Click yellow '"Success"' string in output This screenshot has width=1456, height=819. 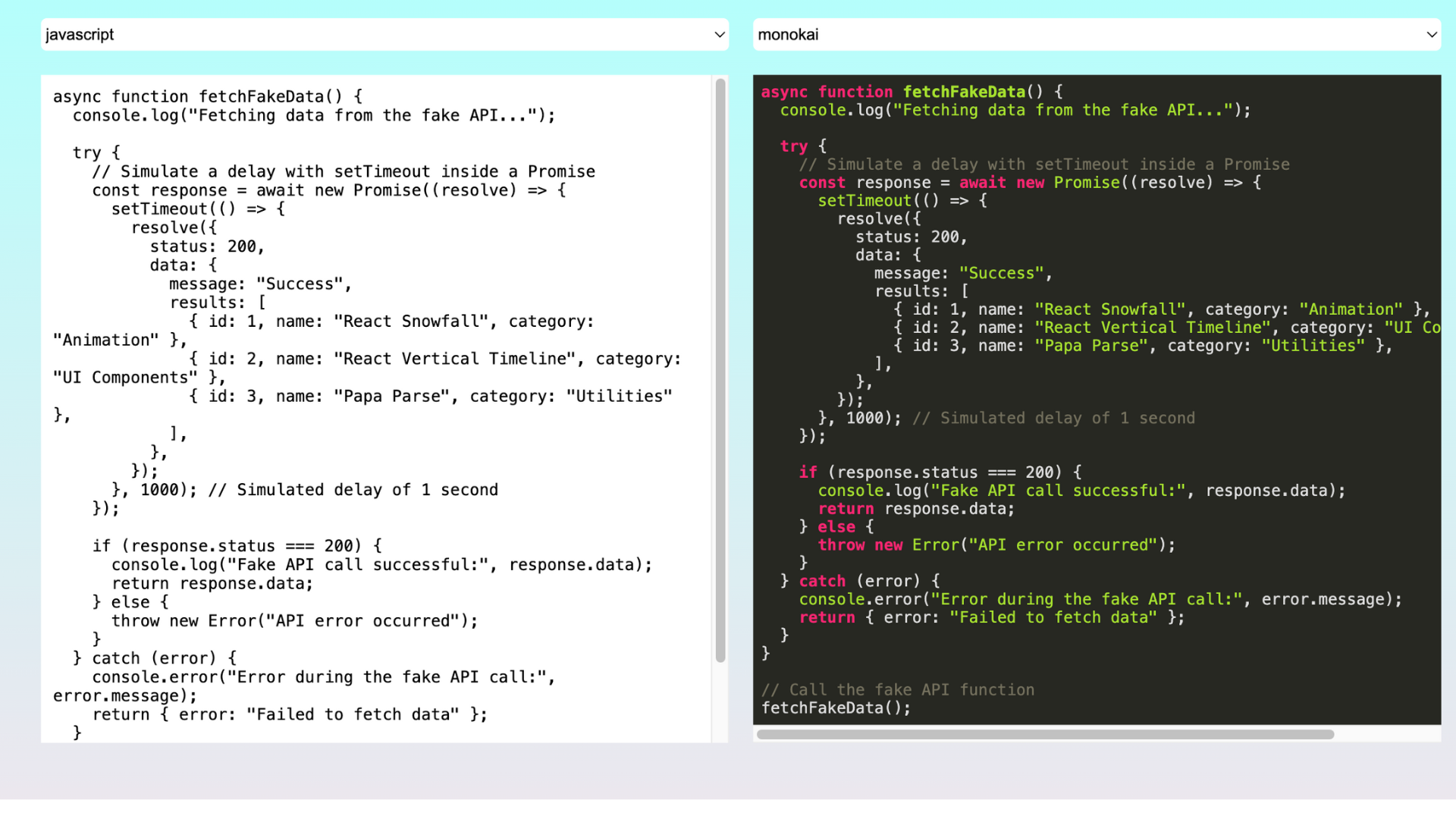1001,274
